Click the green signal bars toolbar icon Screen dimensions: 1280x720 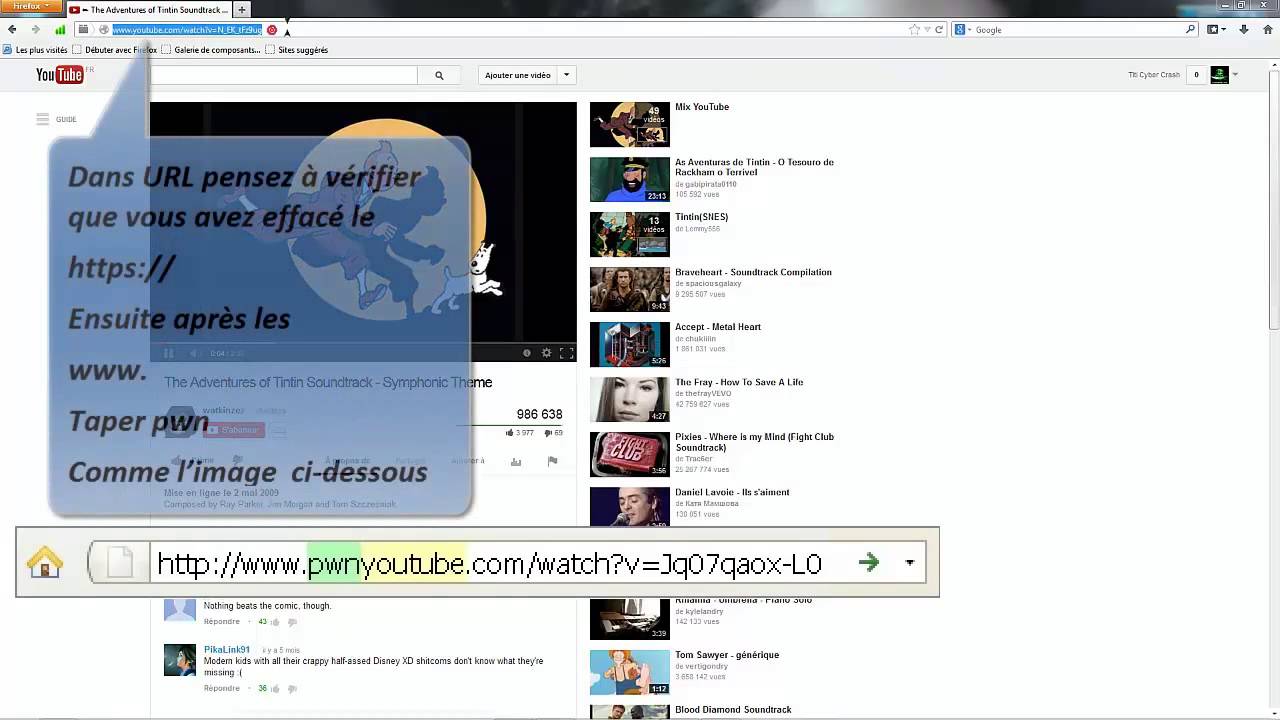60,30
